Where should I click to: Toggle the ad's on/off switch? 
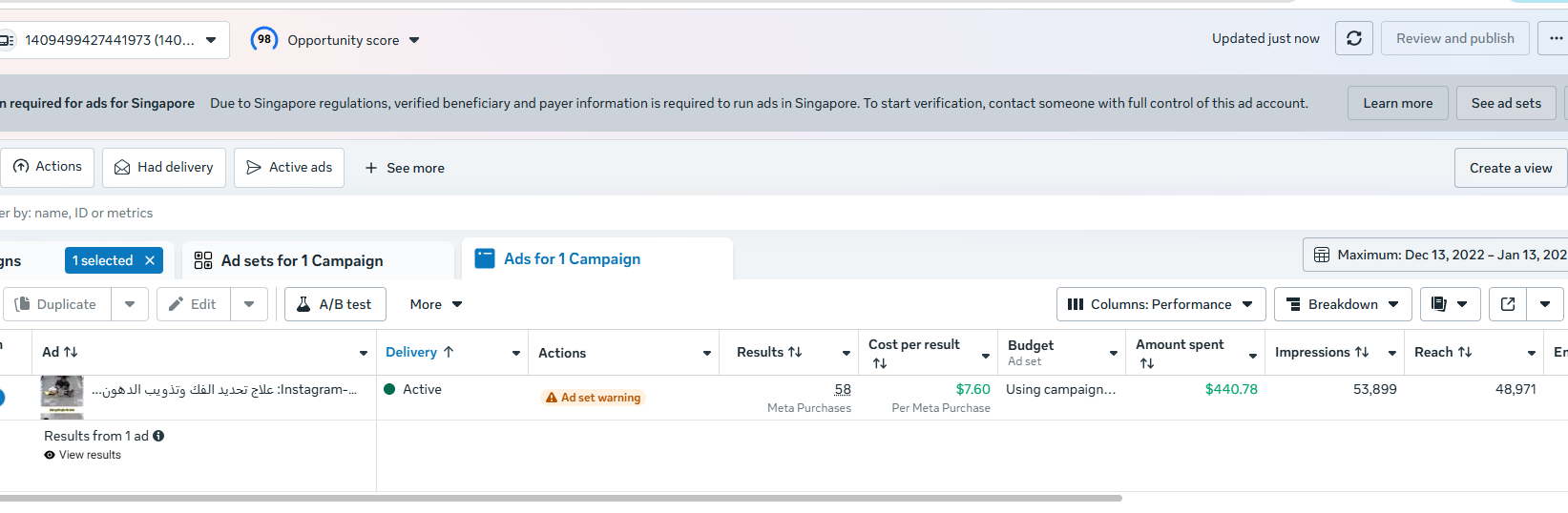tap(2, 397)
